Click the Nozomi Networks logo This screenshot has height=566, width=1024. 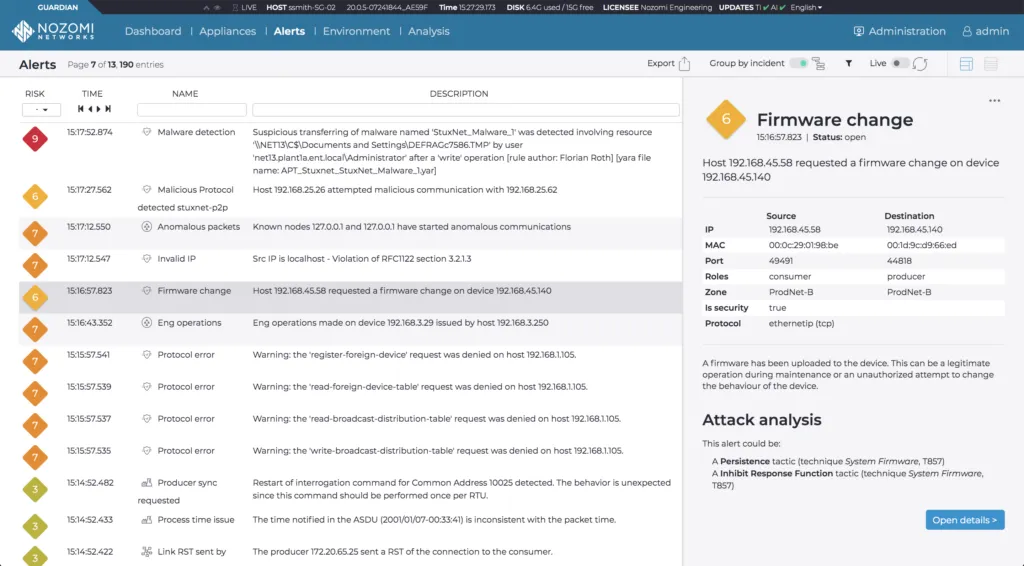[53, 31]
